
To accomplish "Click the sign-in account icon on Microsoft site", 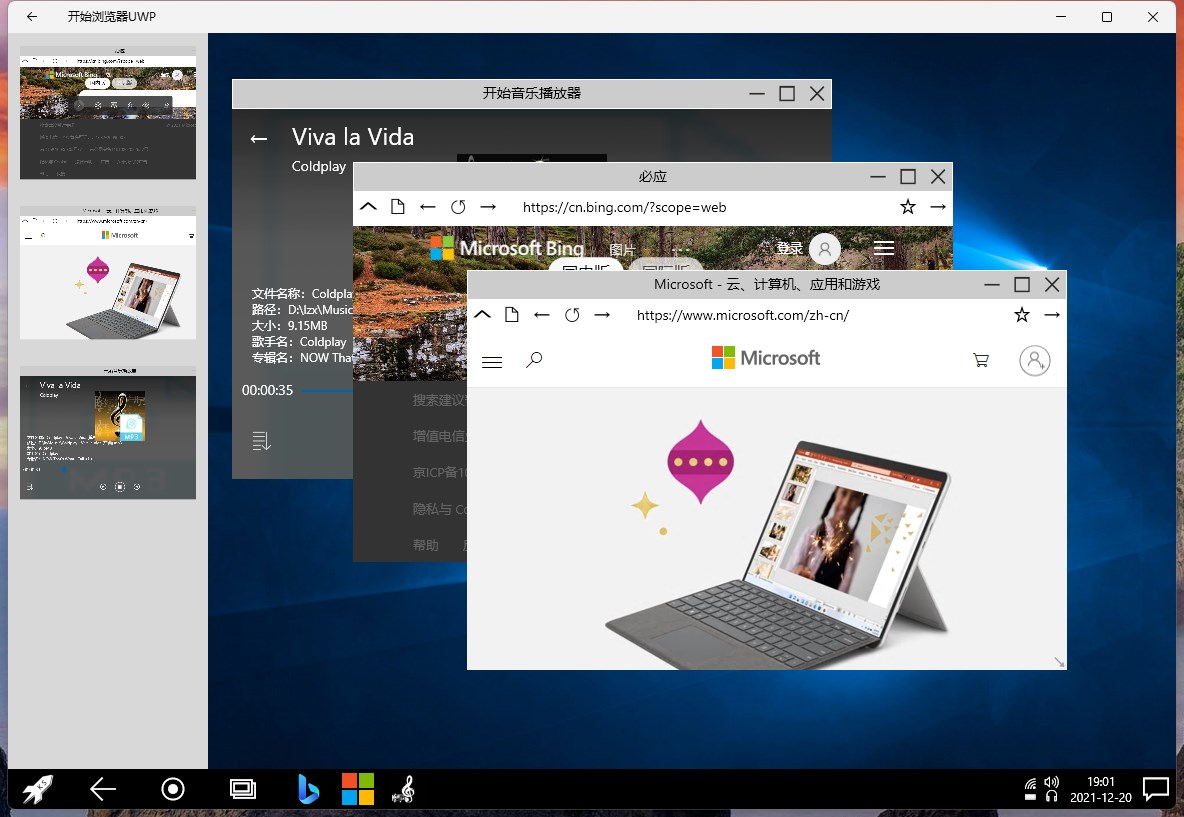I will 1034,361.
